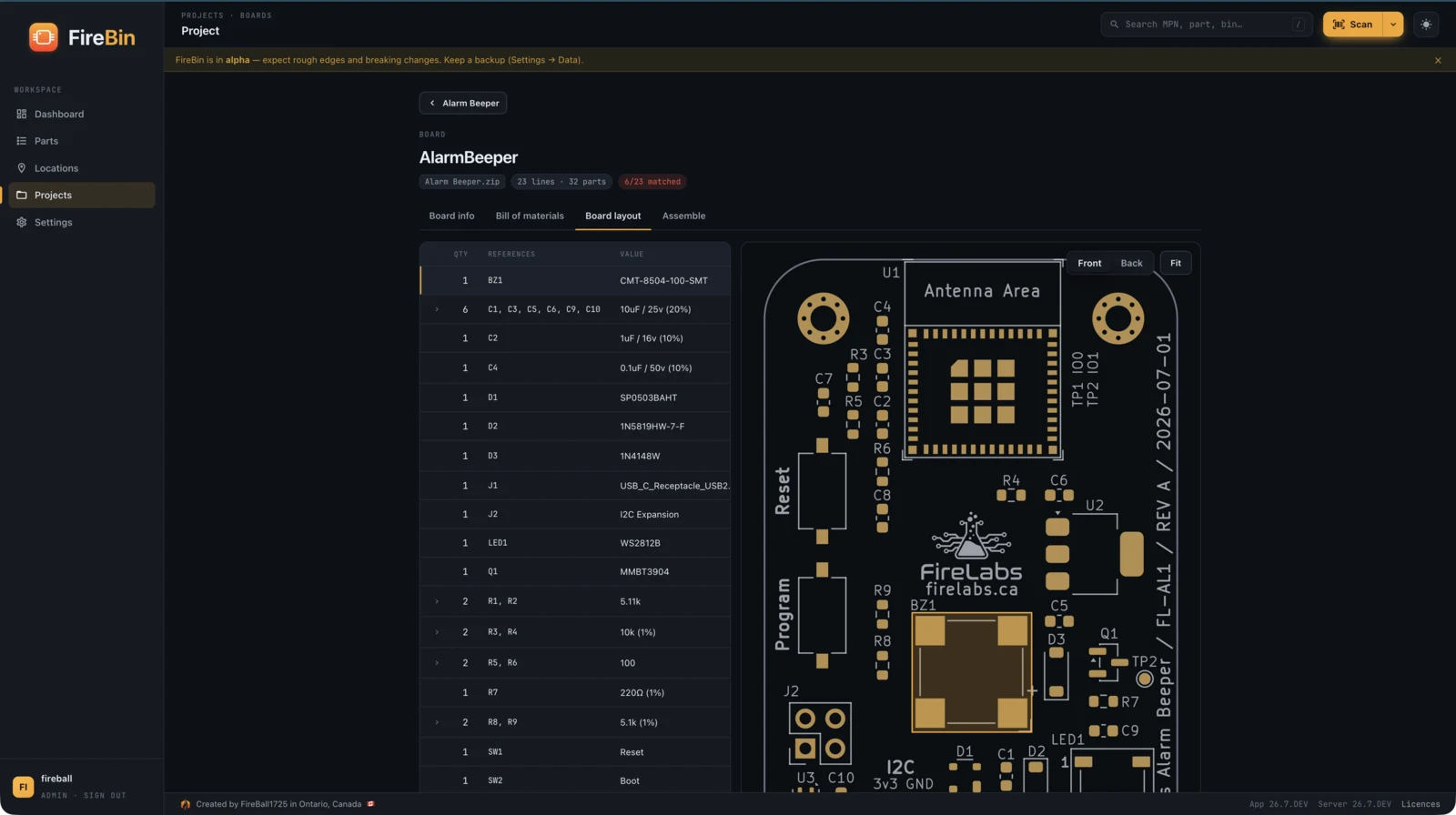
Task: Sort by the REFERENCES column header
Action: click(511, 255)
